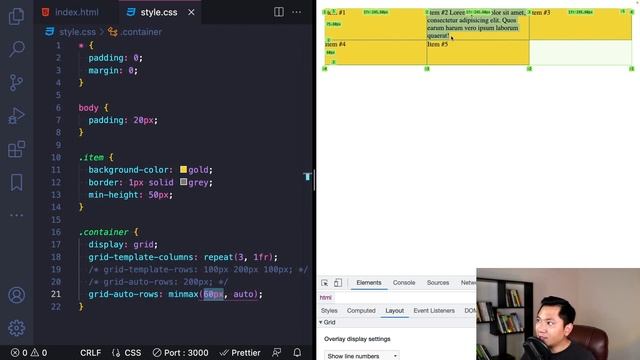The width and height of the screenshot is (640, 360).
Task: Click .container in the breadcrumb
Action: pyautogui.click(x=141, y=32)
